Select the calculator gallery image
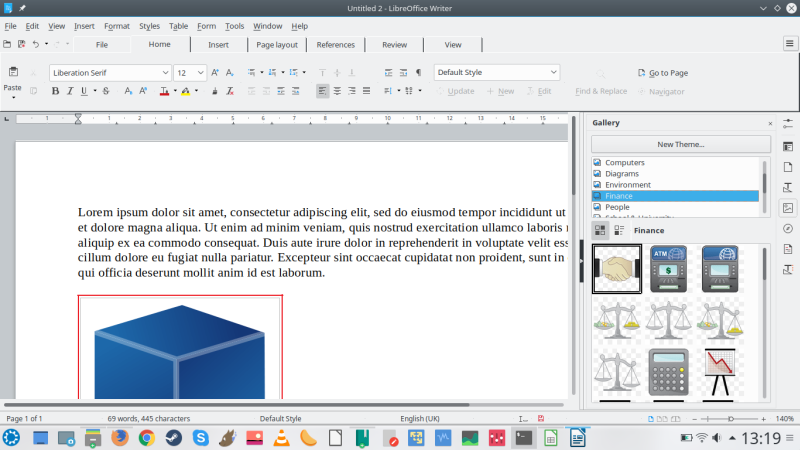The image size is (800, 450). (x=668, y=372)
